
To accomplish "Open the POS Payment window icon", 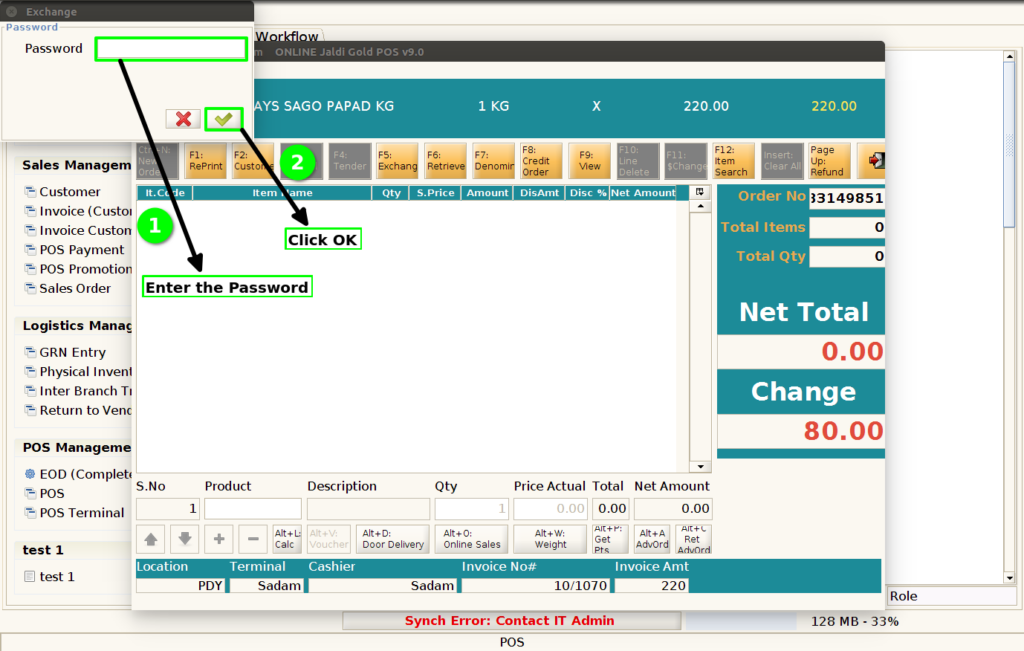I will pos(30,249).
